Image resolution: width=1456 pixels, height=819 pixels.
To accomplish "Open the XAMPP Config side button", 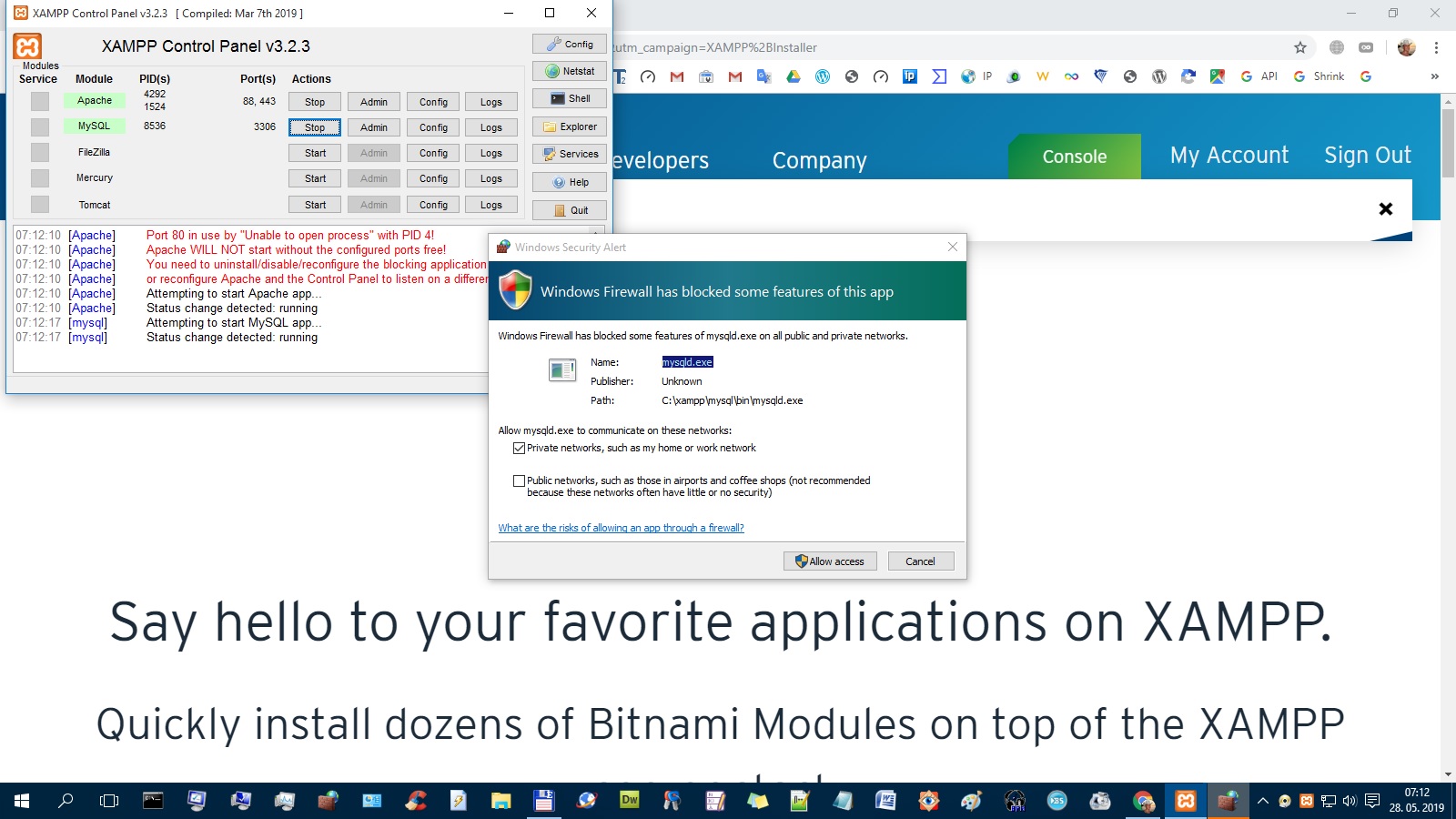I will click(x=570, y=44).
